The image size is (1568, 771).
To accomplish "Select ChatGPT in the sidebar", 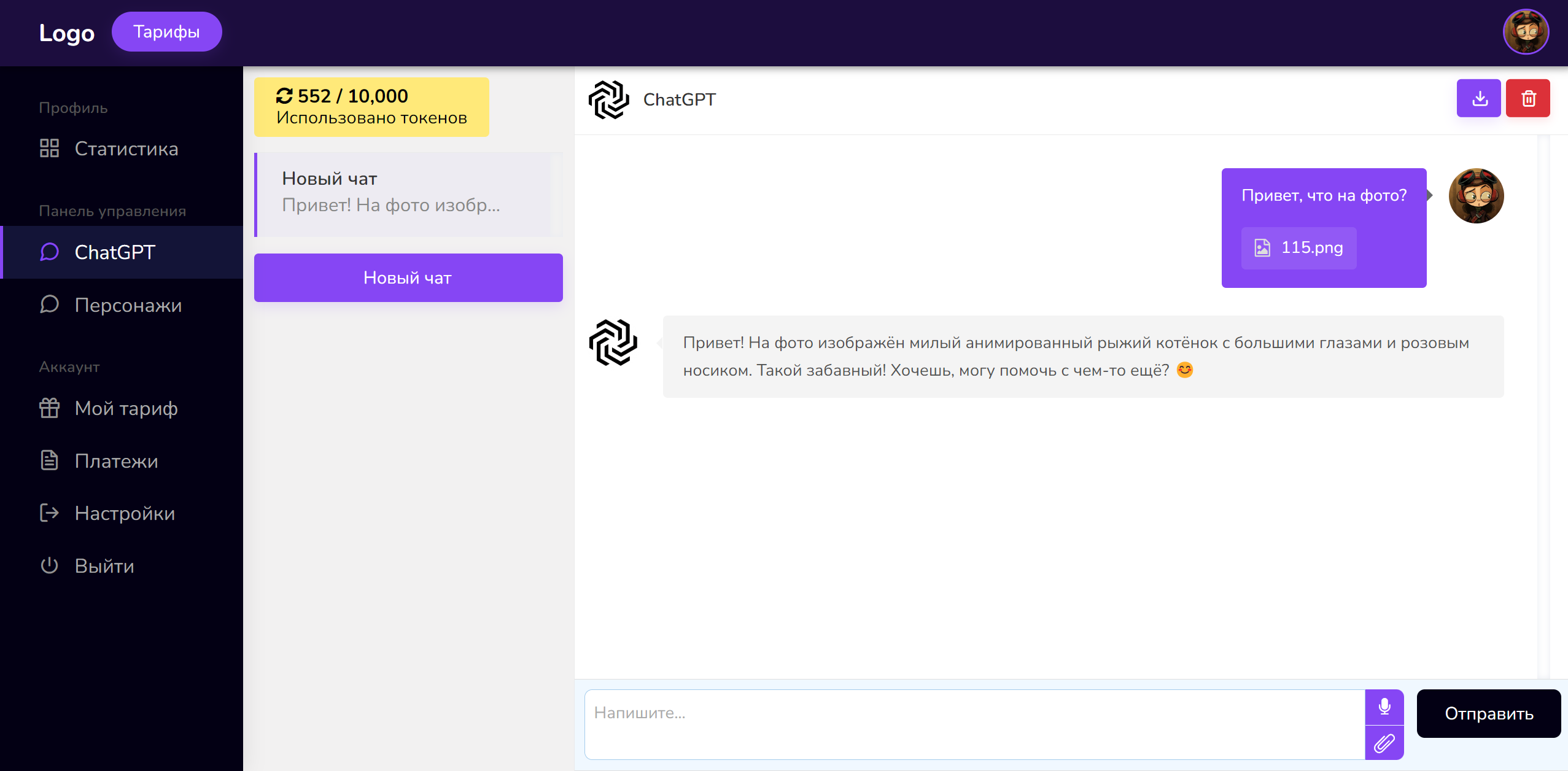I will click(115, 252).
